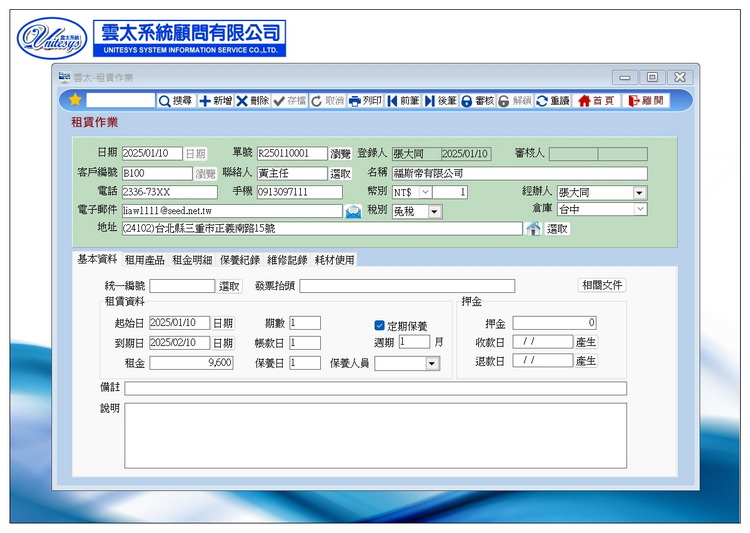The width and height of the screenshot is (750, 533).
Task: Click 產生 button beside 收款日
Action: pos(586,342)
